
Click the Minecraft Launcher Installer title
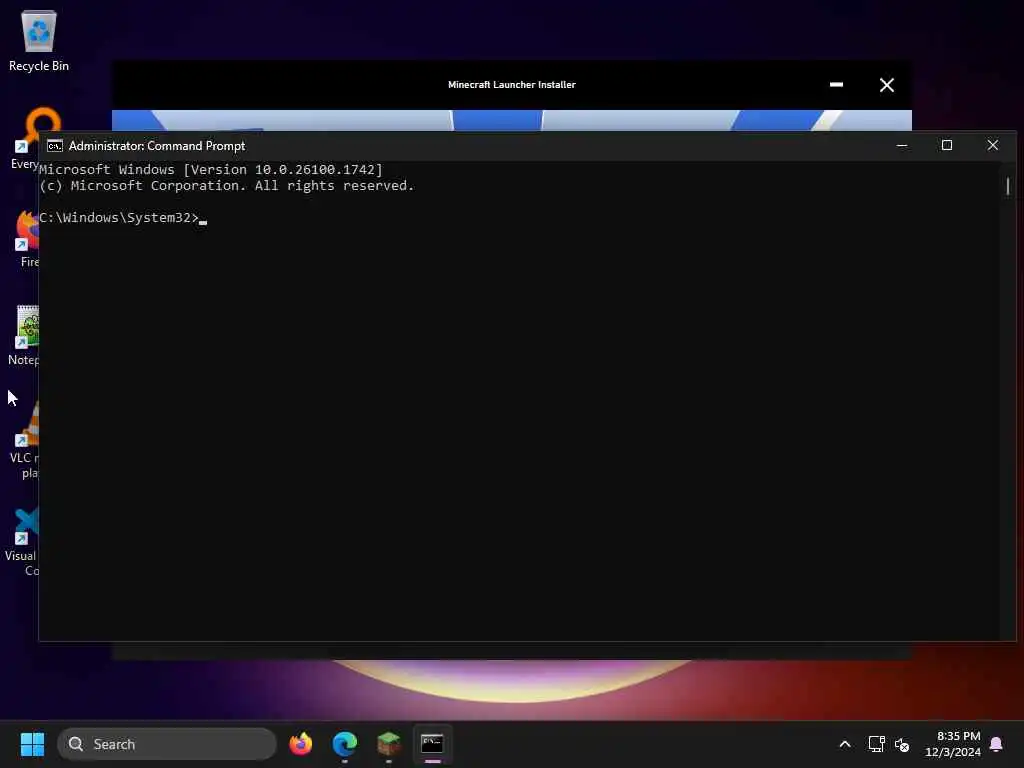click(x=511, y=85)
